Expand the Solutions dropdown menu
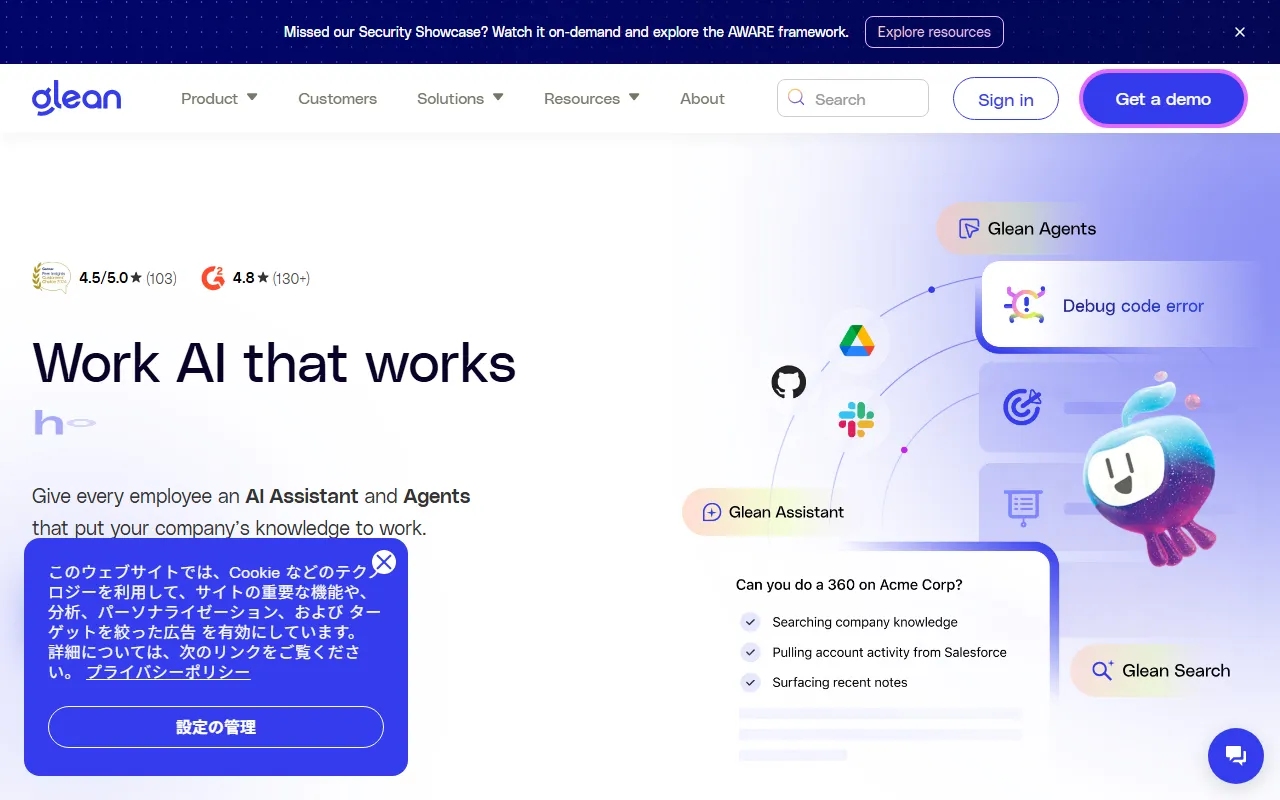 click(x=460, y=98)
